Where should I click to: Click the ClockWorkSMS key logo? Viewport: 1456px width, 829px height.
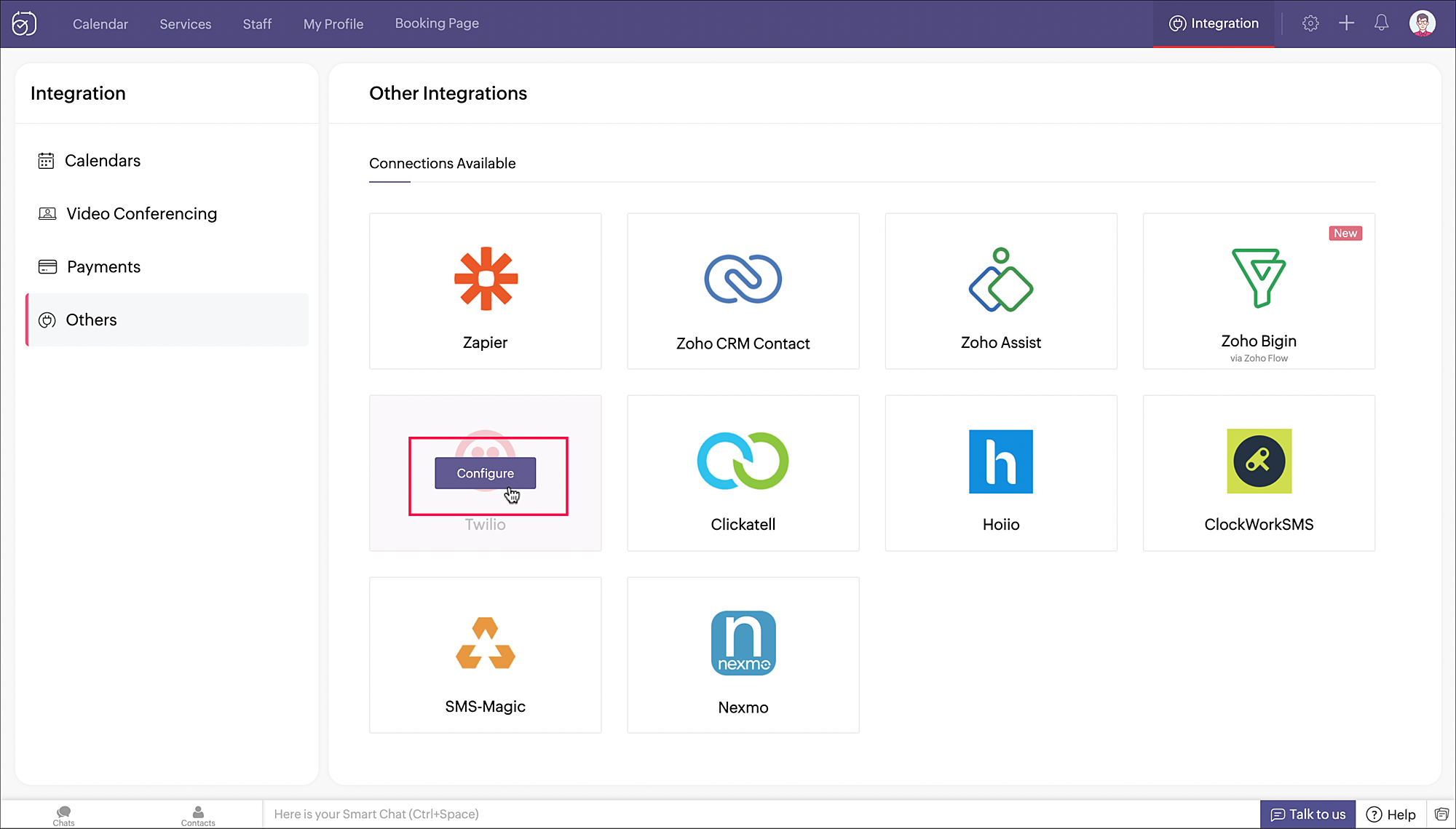[x=1259, y=461]
